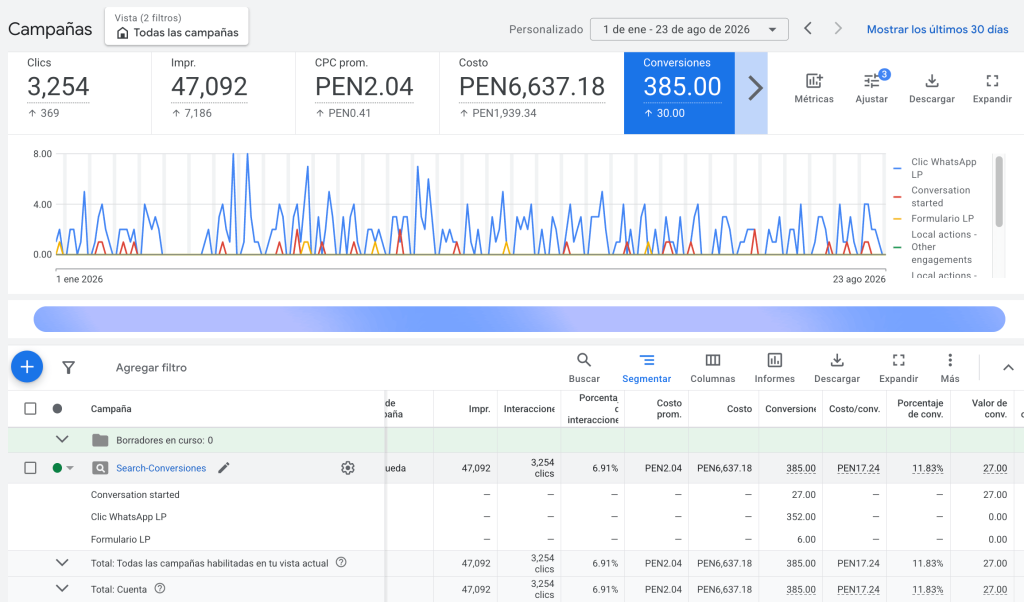Expand the Total: Cuenta row

tap(62, 588)
